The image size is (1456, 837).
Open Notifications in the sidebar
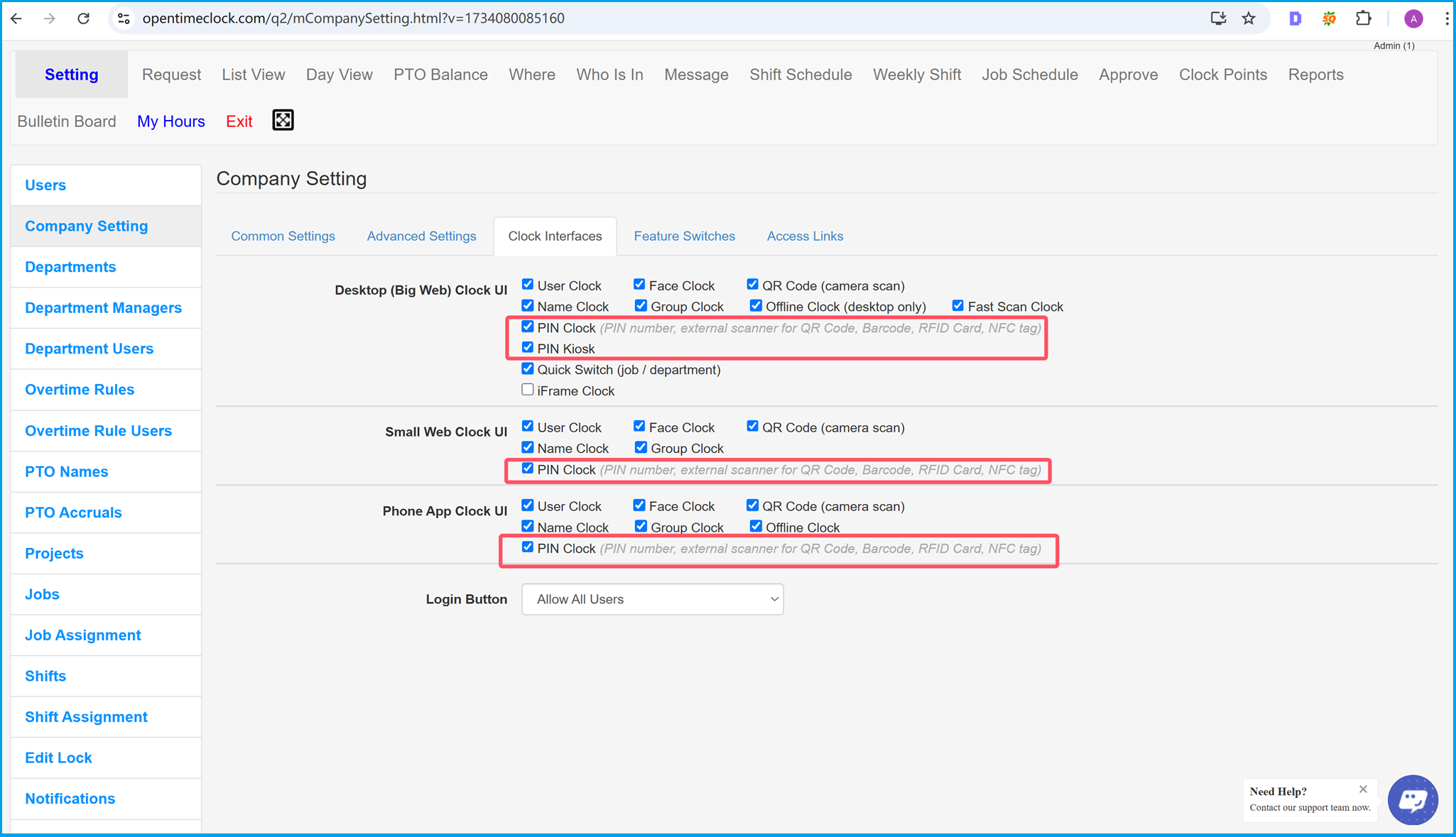(106, 799)
